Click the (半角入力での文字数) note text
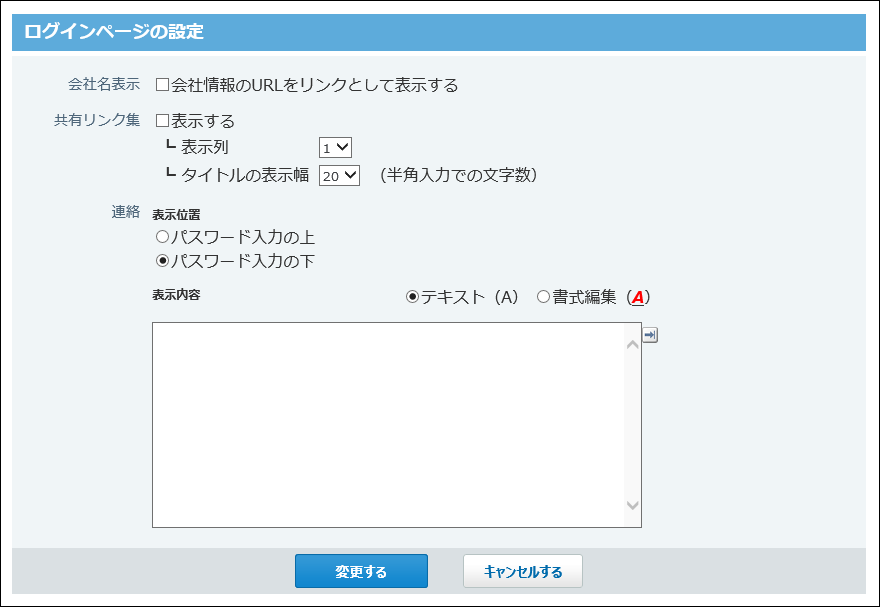The width and height of the screenshot is (880, 607). [x=459, y=175]
